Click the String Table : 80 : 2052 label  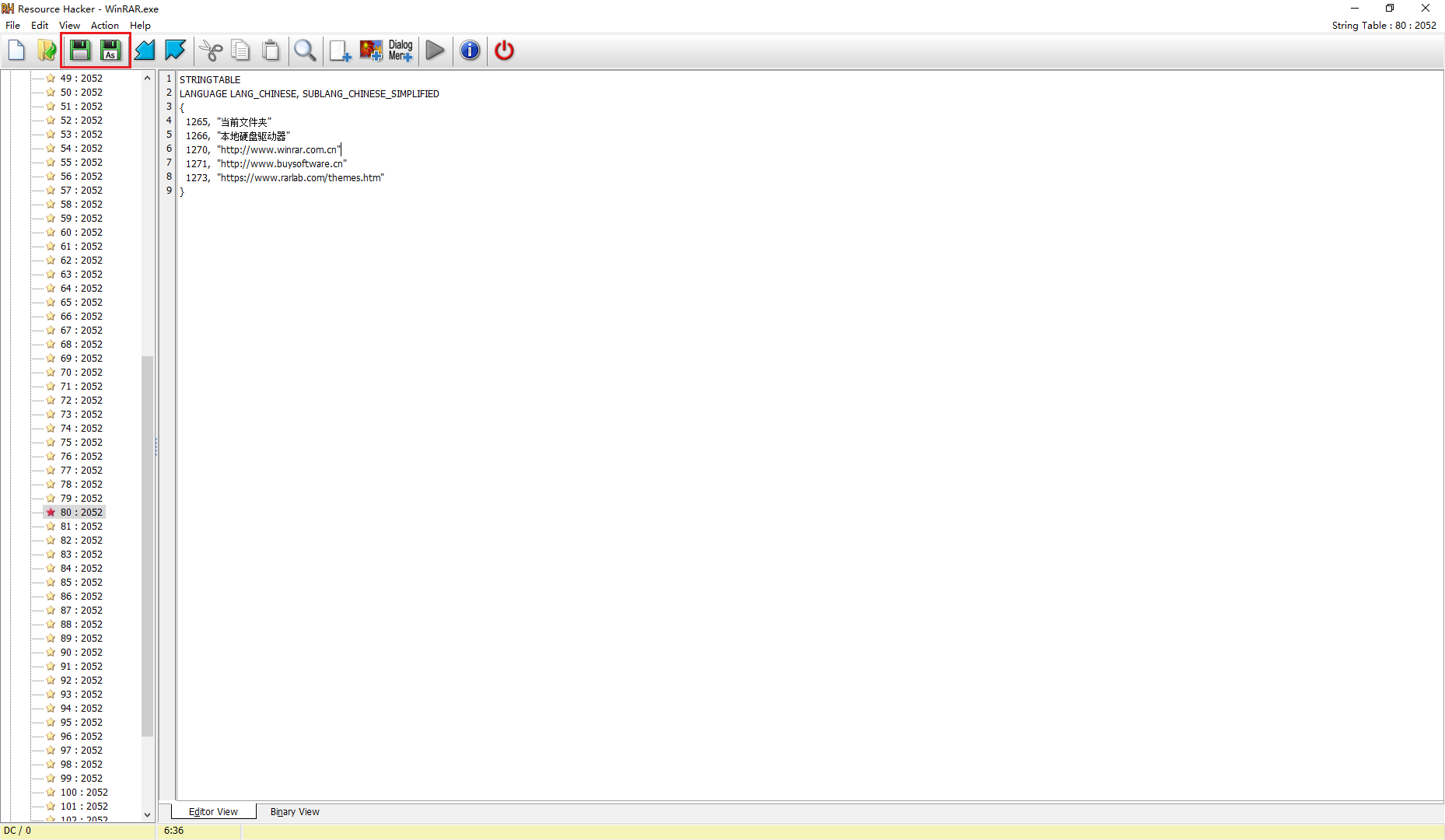(1384, 26)
